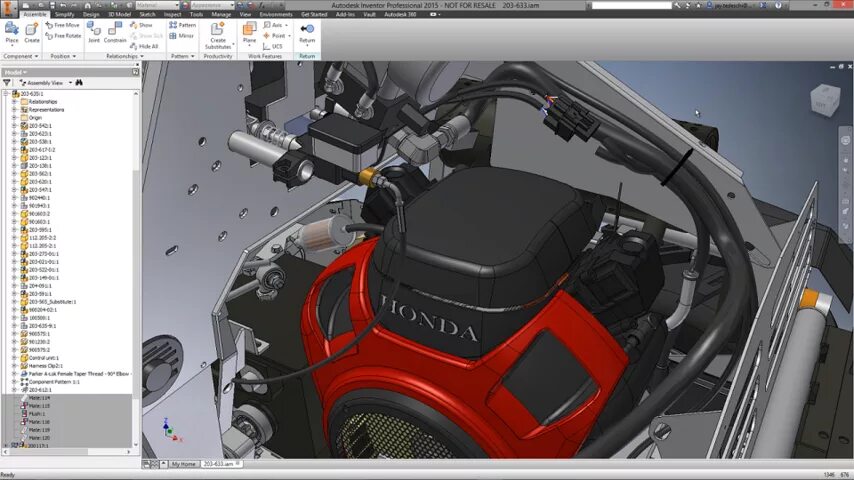This screenshot has height=480, width=854.
Task: Click the Model browser help icon
Action: [x=135, y=72]
